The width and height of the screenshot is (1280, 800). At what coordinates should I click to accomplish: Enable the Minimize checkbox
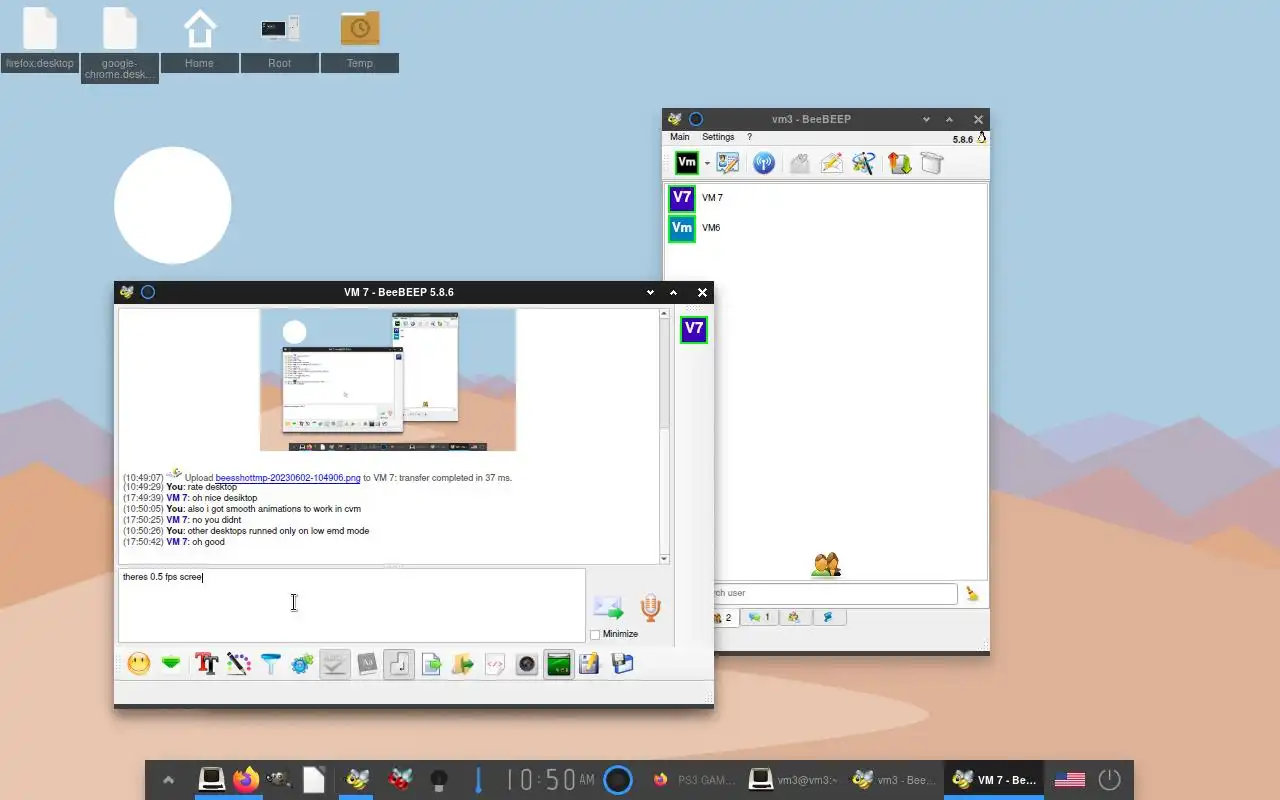click(x=596, y=634)
